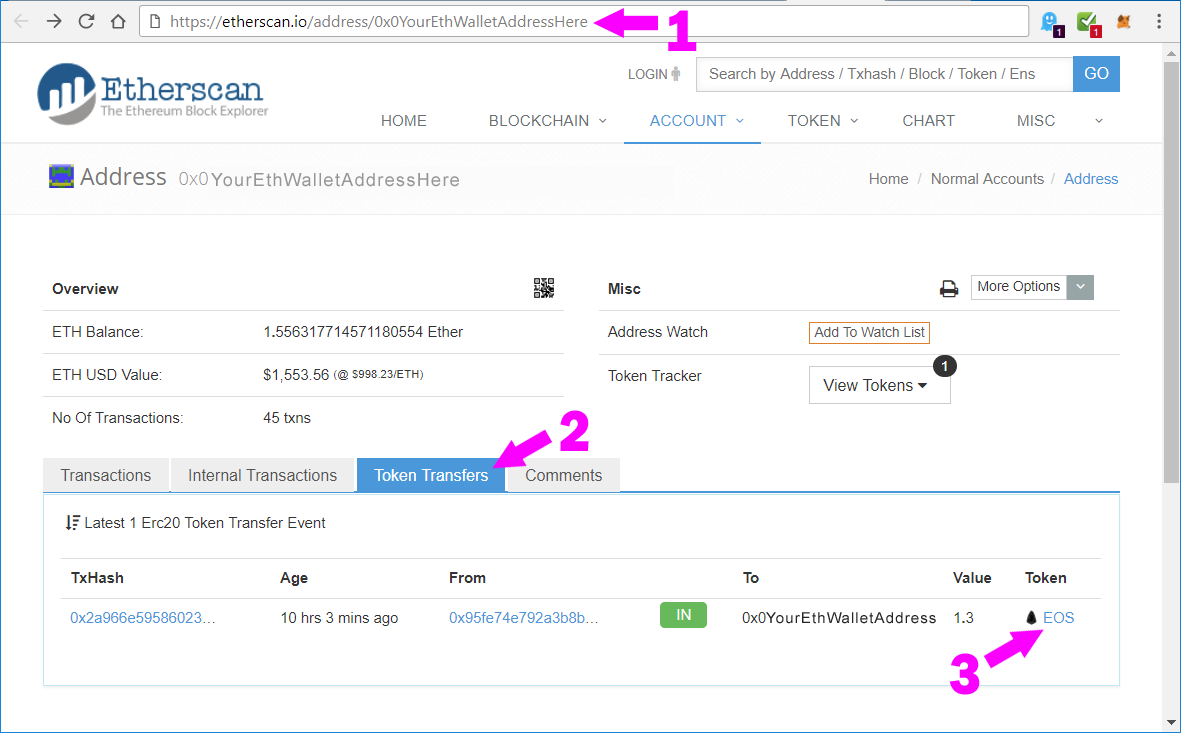Open the HOME menu item
1181x733 pixels.
404,121
